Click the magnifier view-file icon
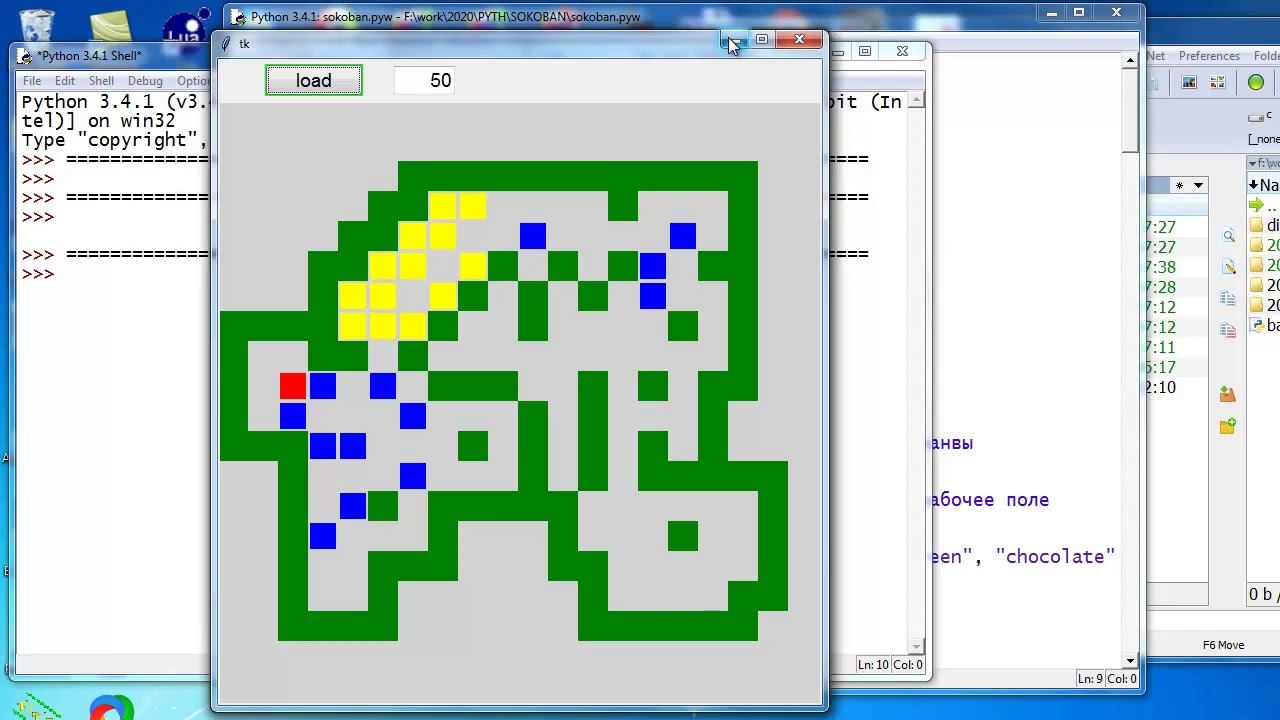The image size is (1280, 720). (x=1228, y=236)
